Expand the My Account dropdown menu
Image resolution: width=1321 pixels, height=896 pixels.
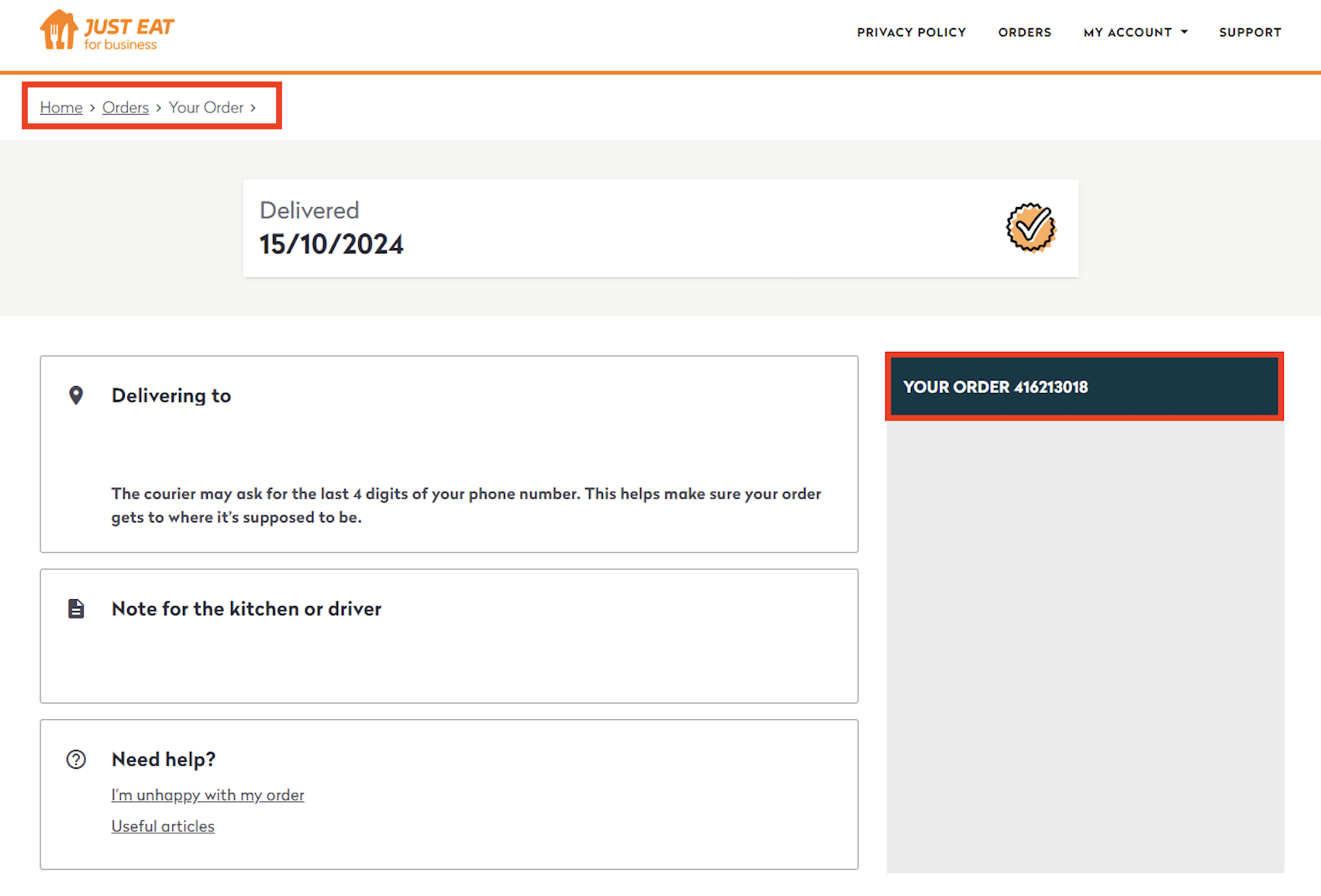click(x=1135, y=33)
